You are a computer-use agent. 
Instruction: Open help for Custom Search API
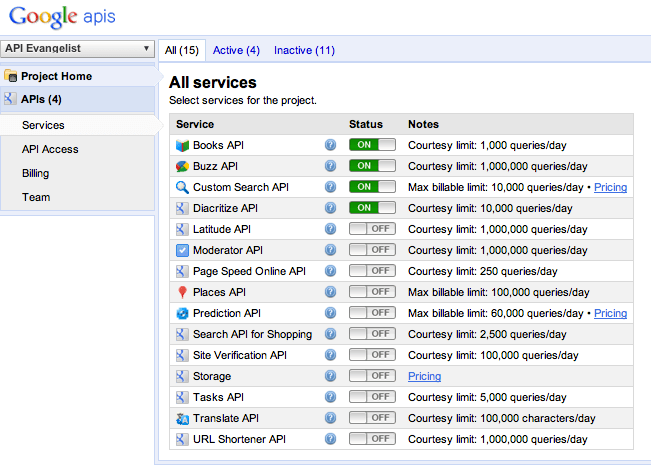tap(330, 187)
